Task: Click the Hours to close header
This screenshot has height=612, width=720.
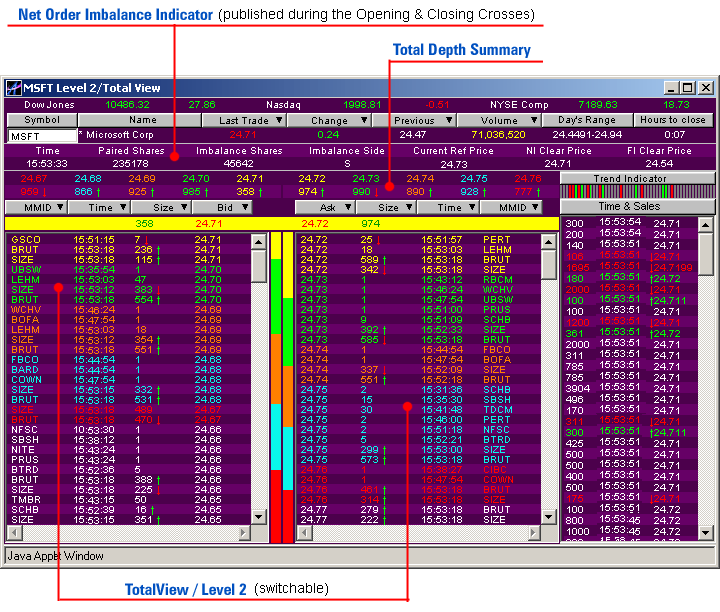Action: click(673, 120)
